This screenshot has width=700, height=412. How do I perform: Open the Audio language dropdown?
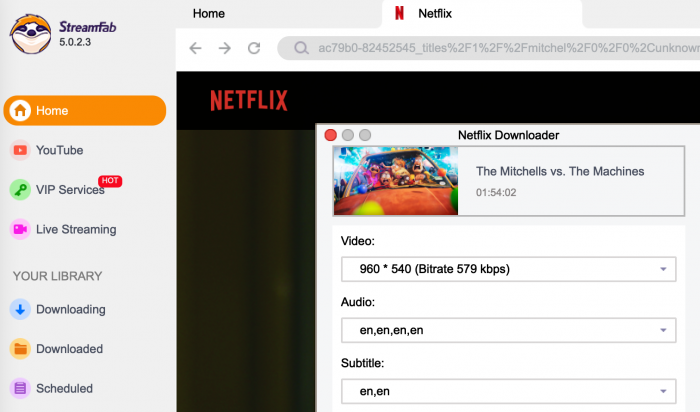[508, 330]
